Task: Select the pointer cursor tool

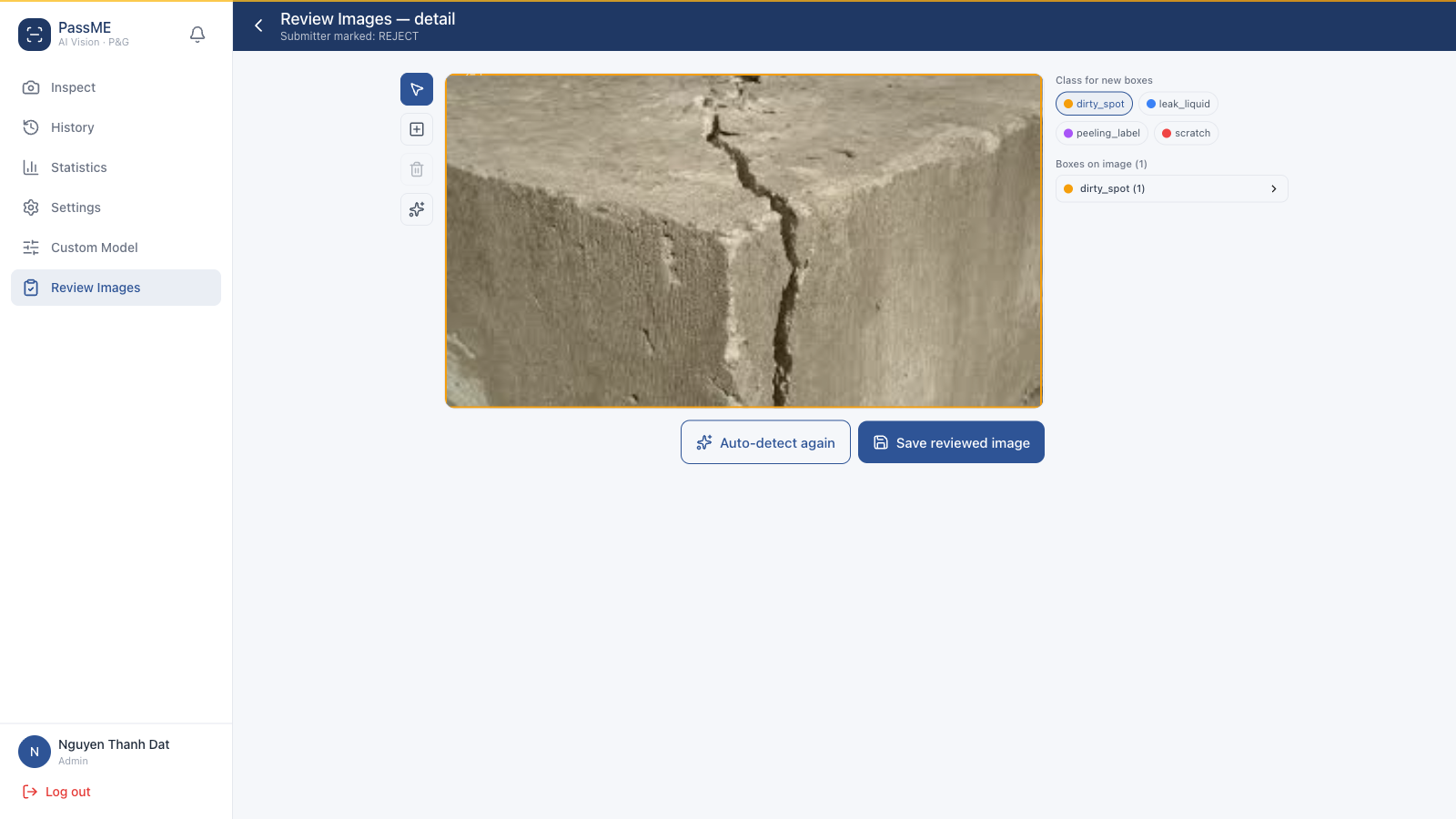Action: pyautogui.click(x=417, y=89)
